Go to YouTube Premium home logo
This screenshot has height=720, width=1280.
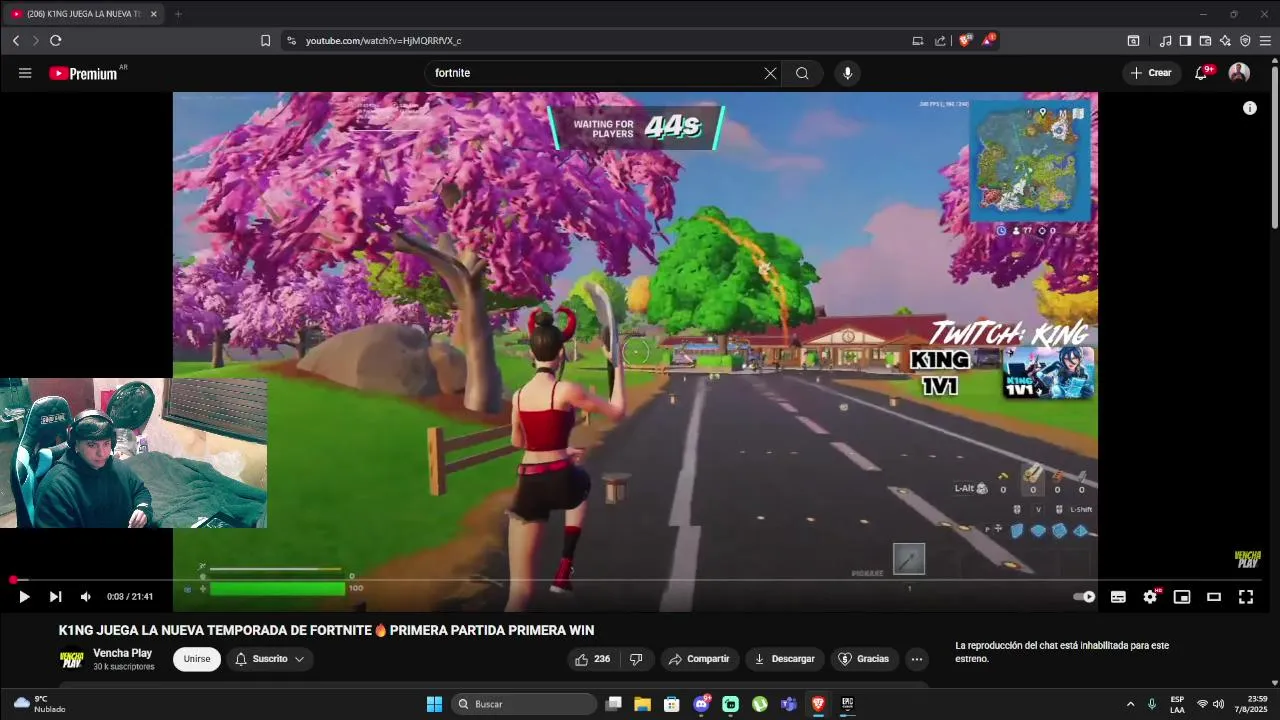84,73
